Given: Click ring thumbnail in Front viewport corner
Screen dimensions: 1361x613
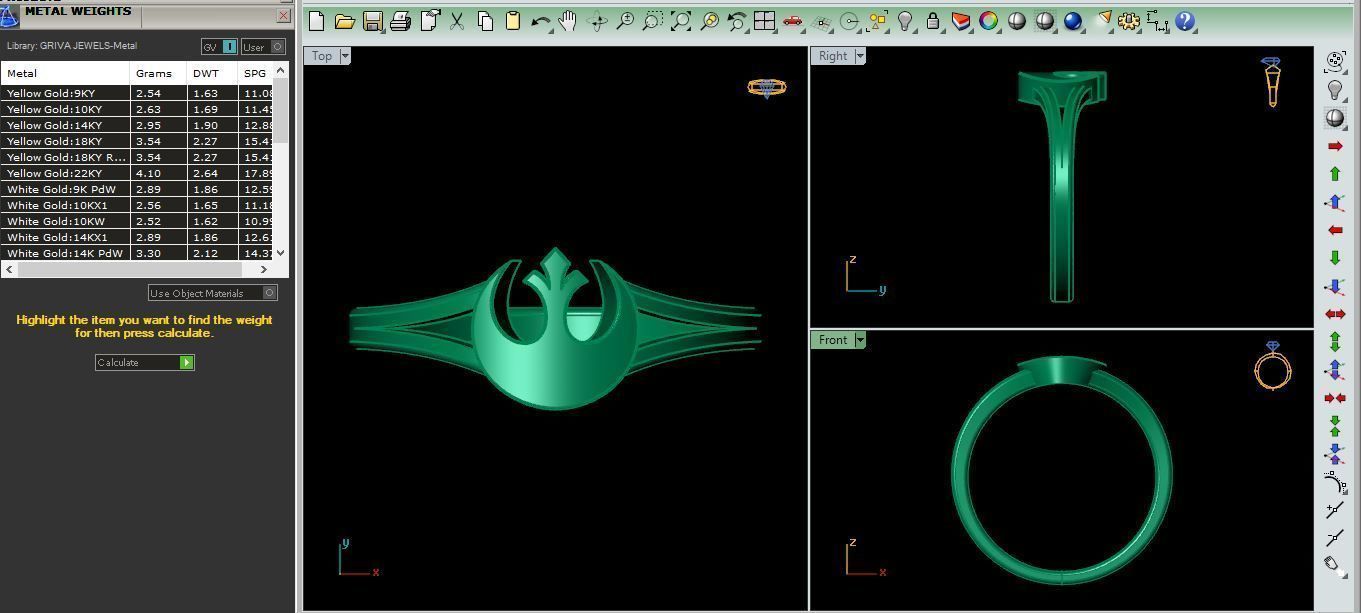Looking at the screenshot, I should pyautogui.click(x=1273, y=365).
